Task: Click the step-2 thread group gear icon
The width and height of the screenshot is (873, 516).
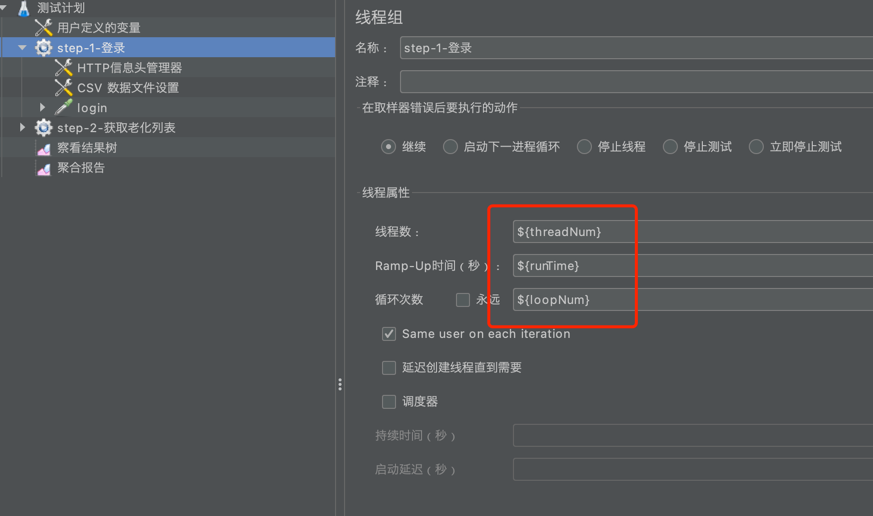Action: click(43, 128)
